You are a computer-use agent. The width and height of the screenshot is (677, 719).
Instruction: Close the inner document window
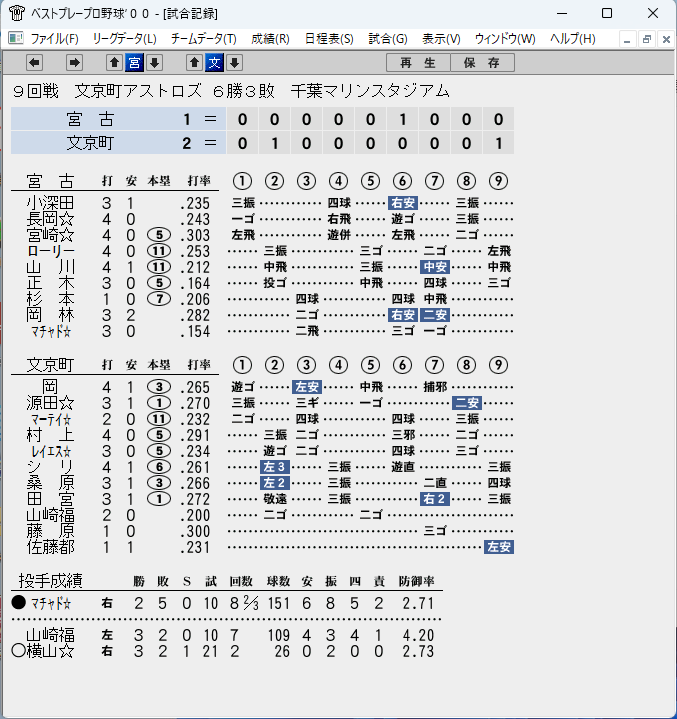(666, 39)
